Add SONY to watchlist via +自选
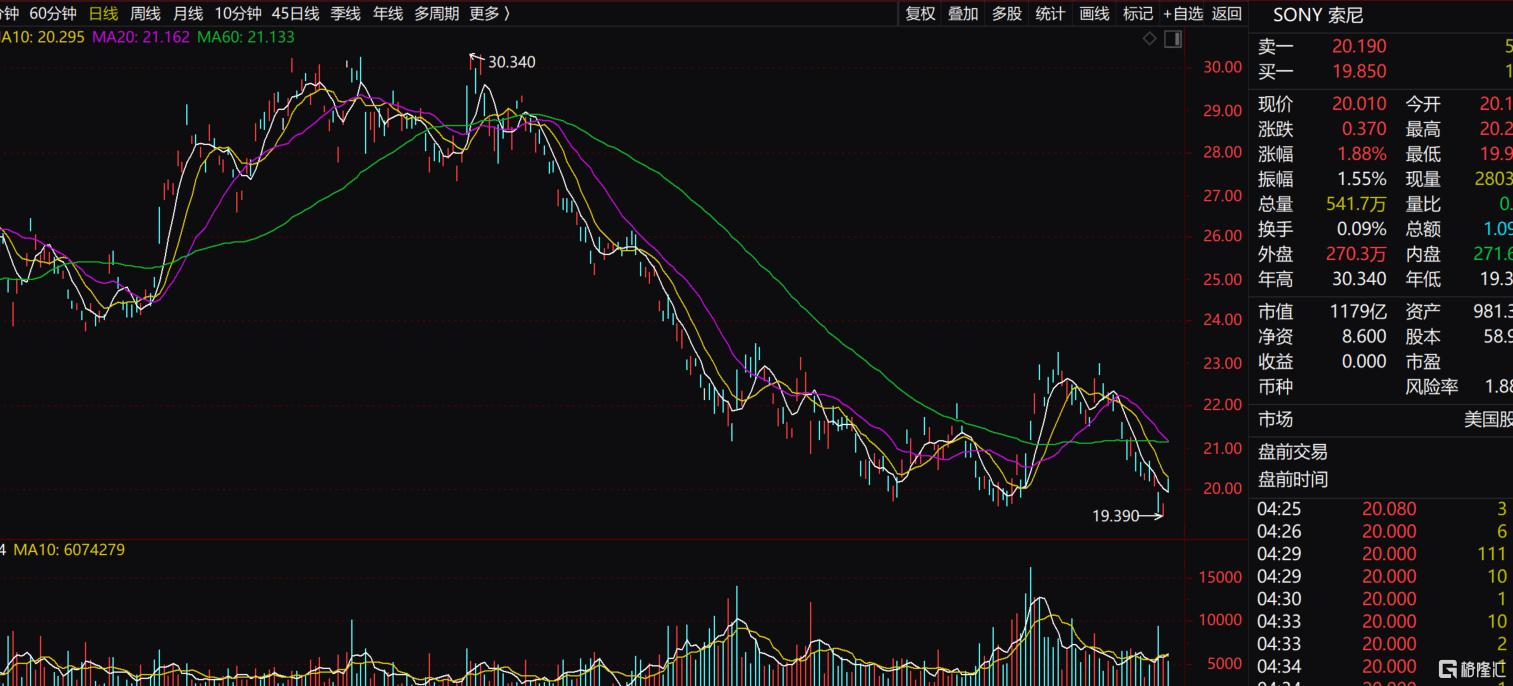The image size is (1513, 686). pyautogui.click(x=1183, y=14)
